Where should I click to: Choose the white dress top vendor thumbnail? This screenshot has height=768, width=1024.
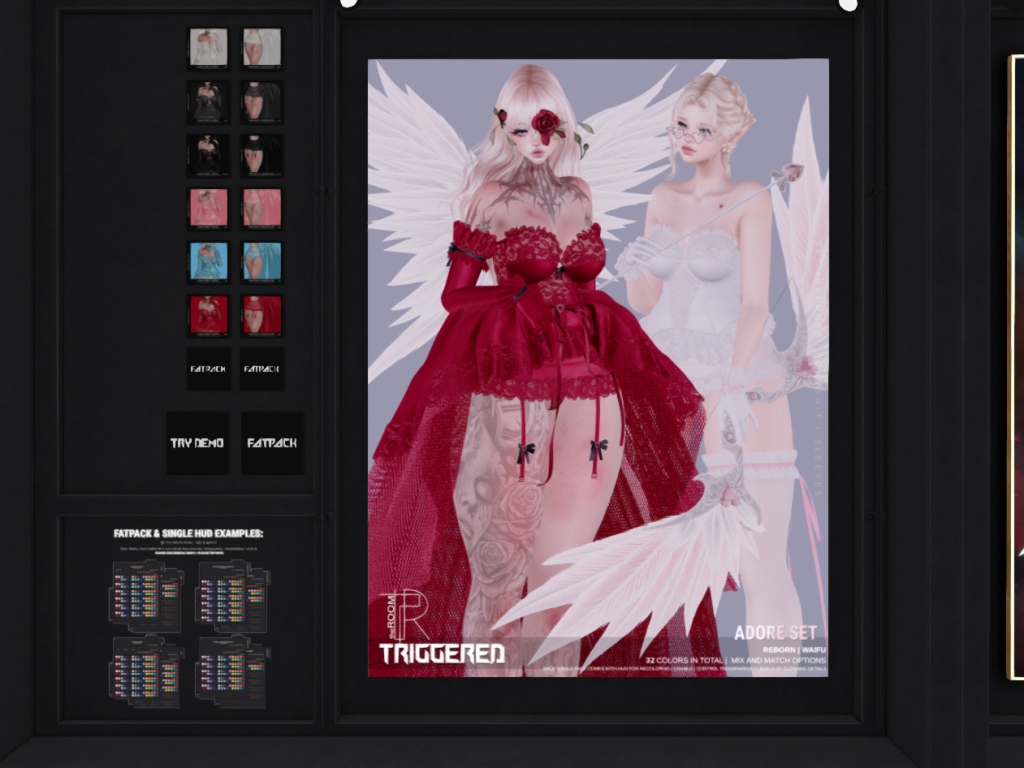click(x=208, y=47)
